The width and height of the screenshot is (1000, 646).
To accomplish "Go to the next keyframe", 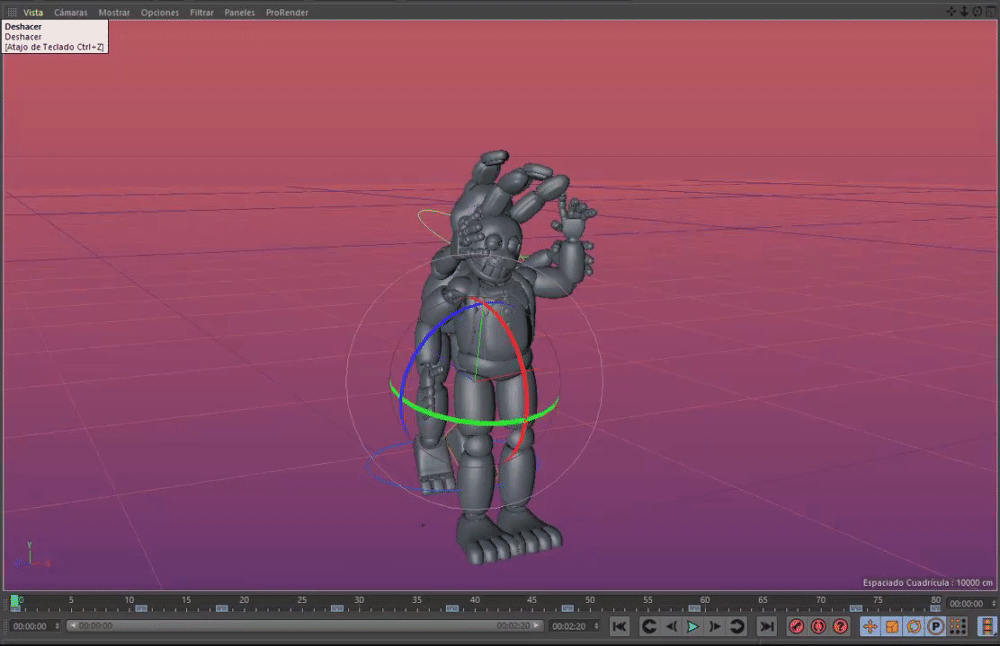I will coord(738,626).
